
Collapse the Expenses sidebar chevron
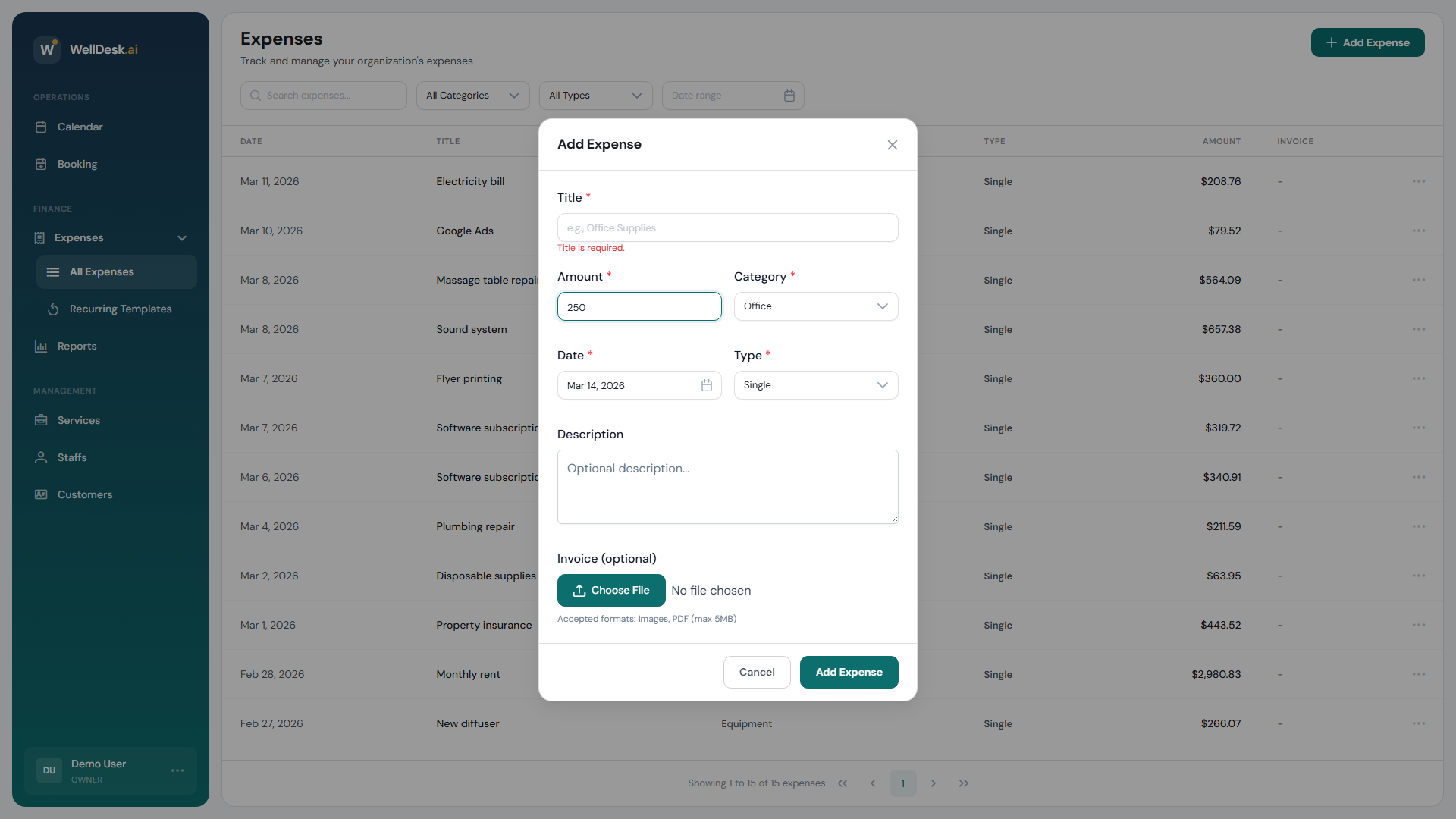pyautogui.click(x=182, y=237)
